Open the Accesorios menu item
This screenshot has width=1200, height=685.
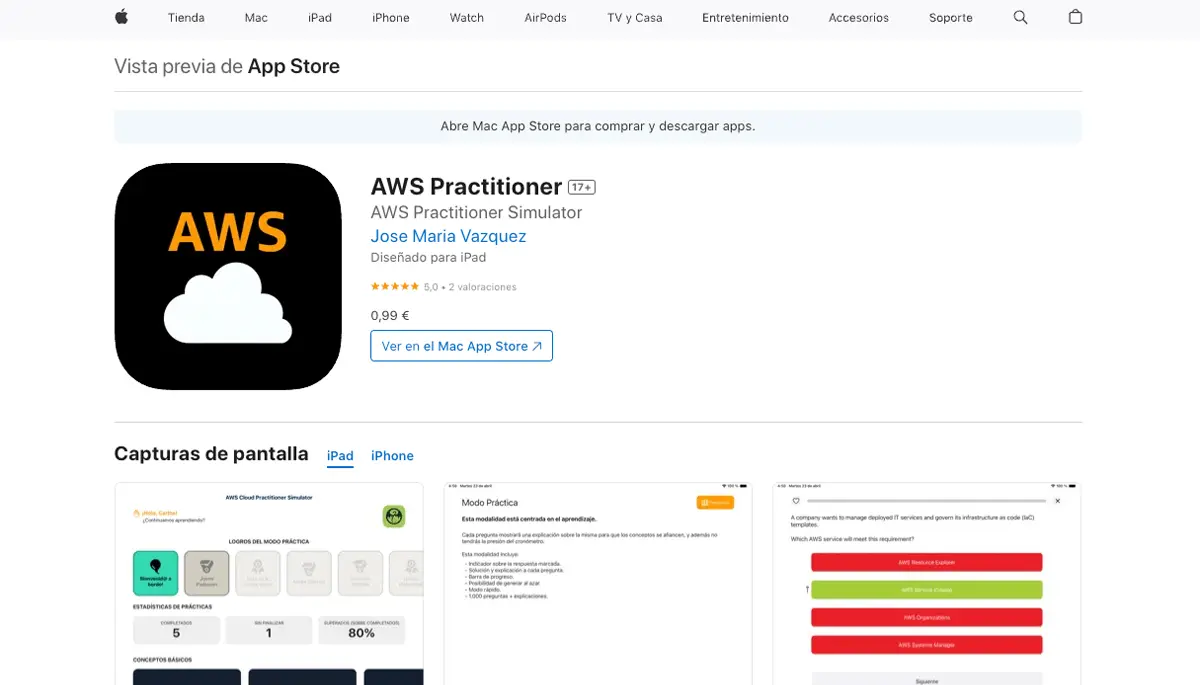[859, 18]
